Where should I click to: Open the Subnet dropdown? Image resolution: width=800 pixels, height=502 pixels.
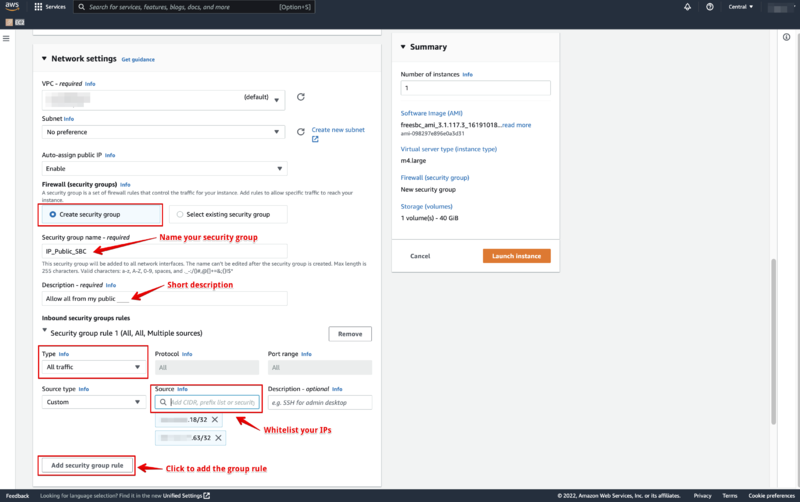click(x=163, y=132)
